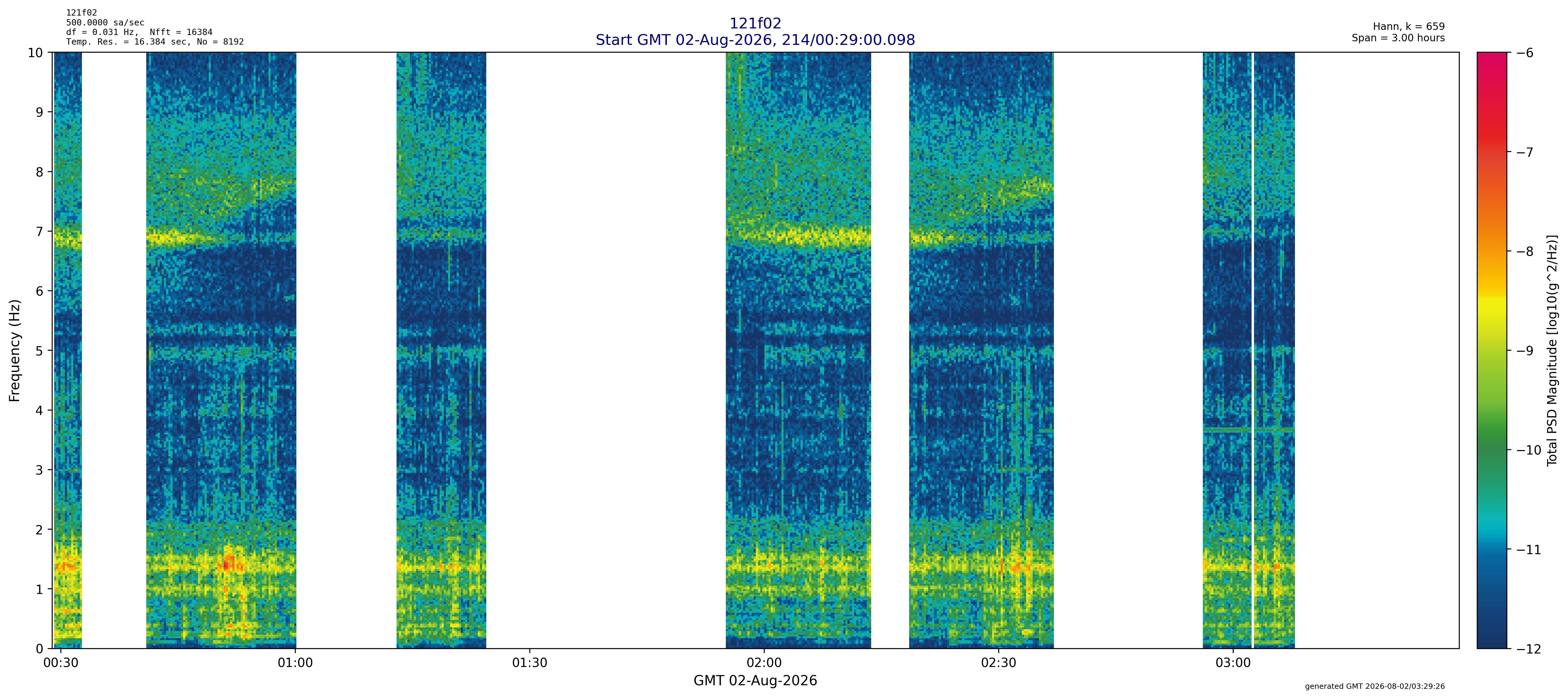Image resolution: width=1568 pixels, height=699 pixels.
Task: Click the colorbar tick label "−12"
Action: pos(1529,649)
